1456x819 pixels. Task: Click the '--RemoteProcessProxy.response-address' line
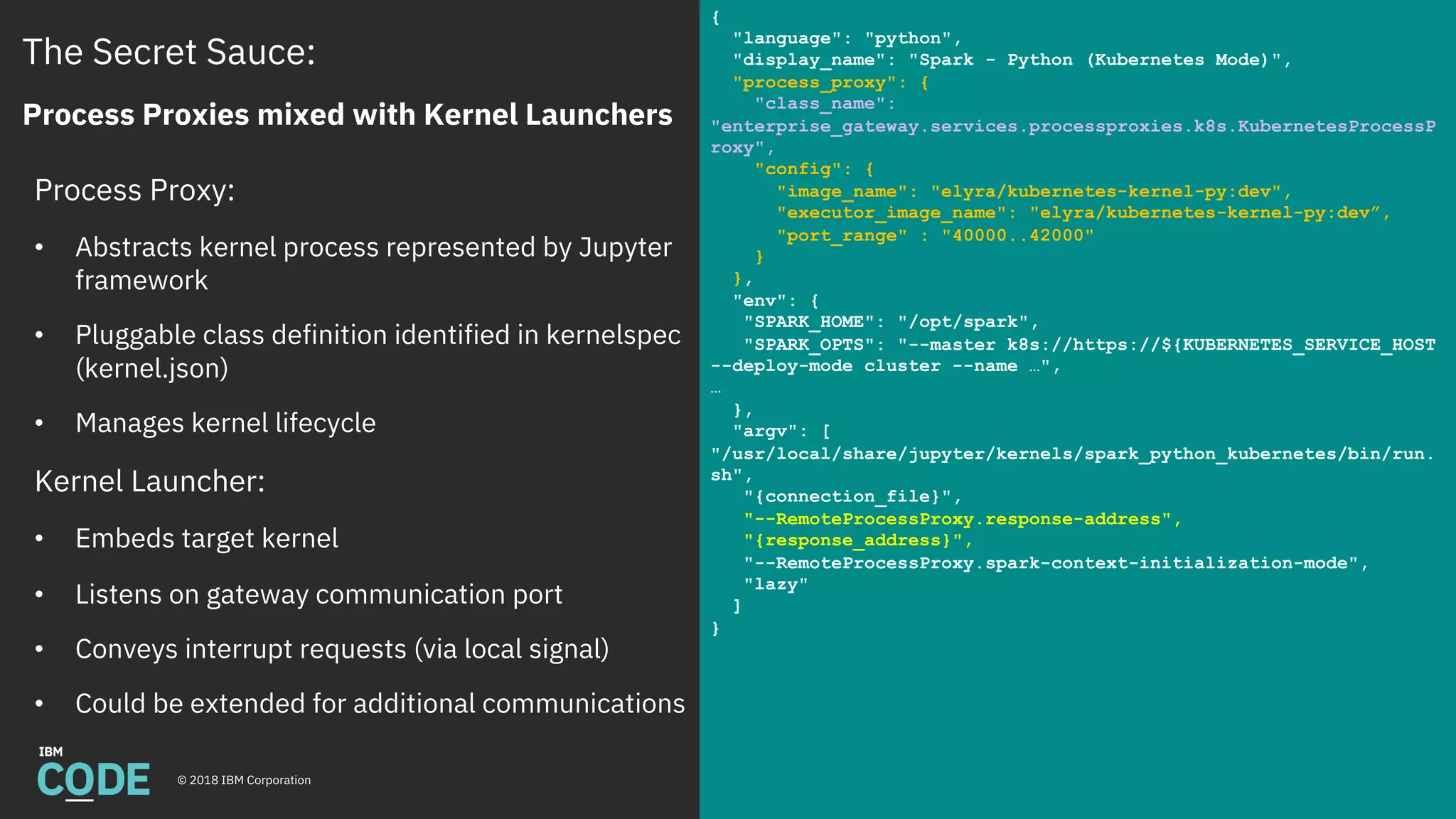pos(963,519)
